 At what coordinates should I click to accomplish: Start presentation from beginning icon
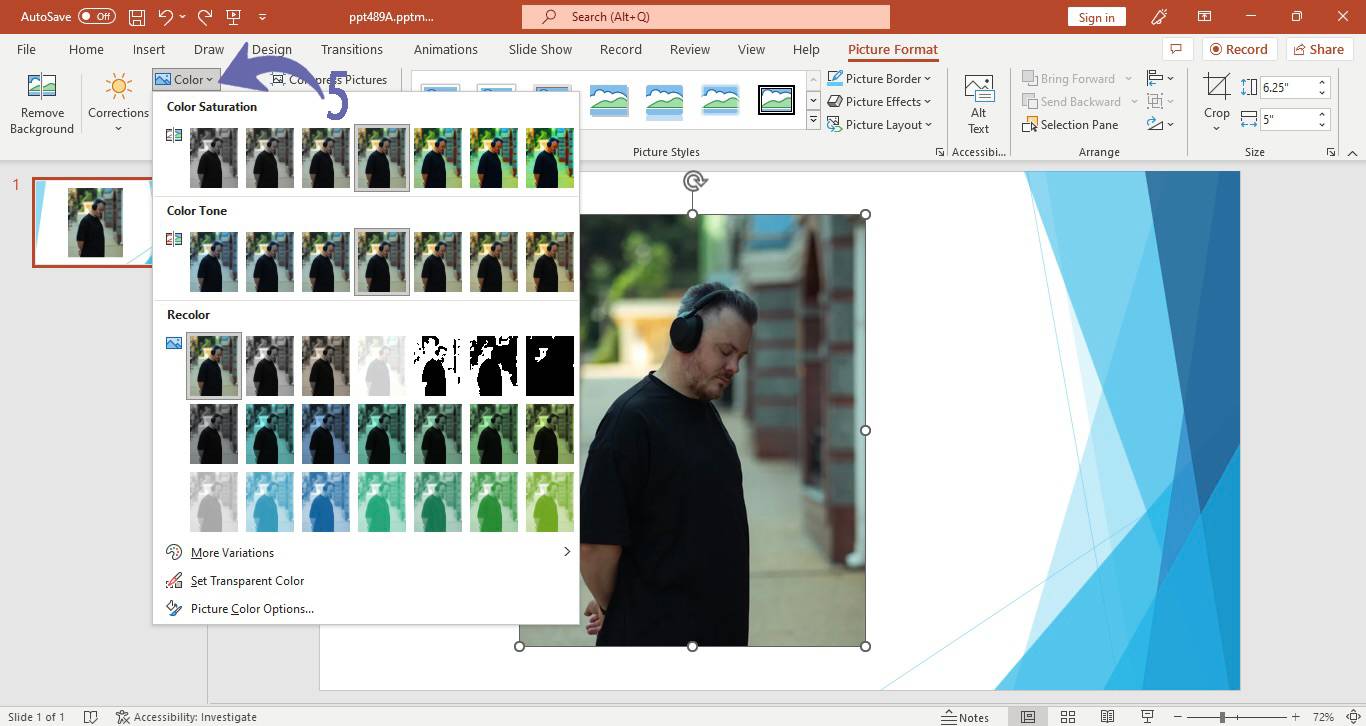234,17
